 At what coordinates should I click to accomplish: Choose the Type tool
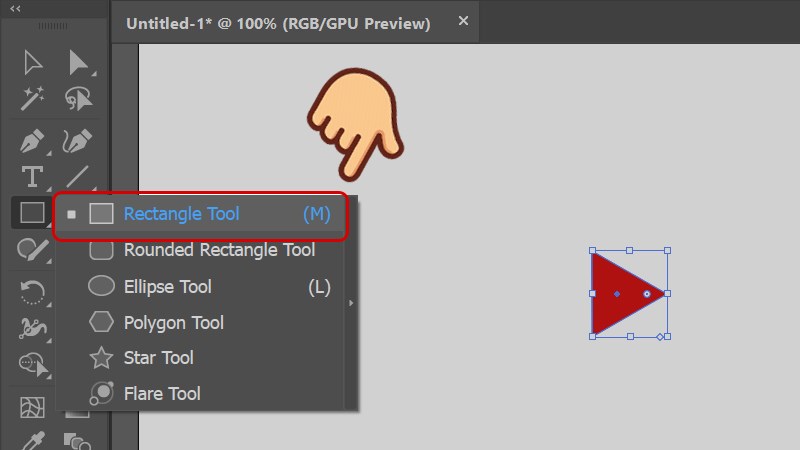(33, 177)
